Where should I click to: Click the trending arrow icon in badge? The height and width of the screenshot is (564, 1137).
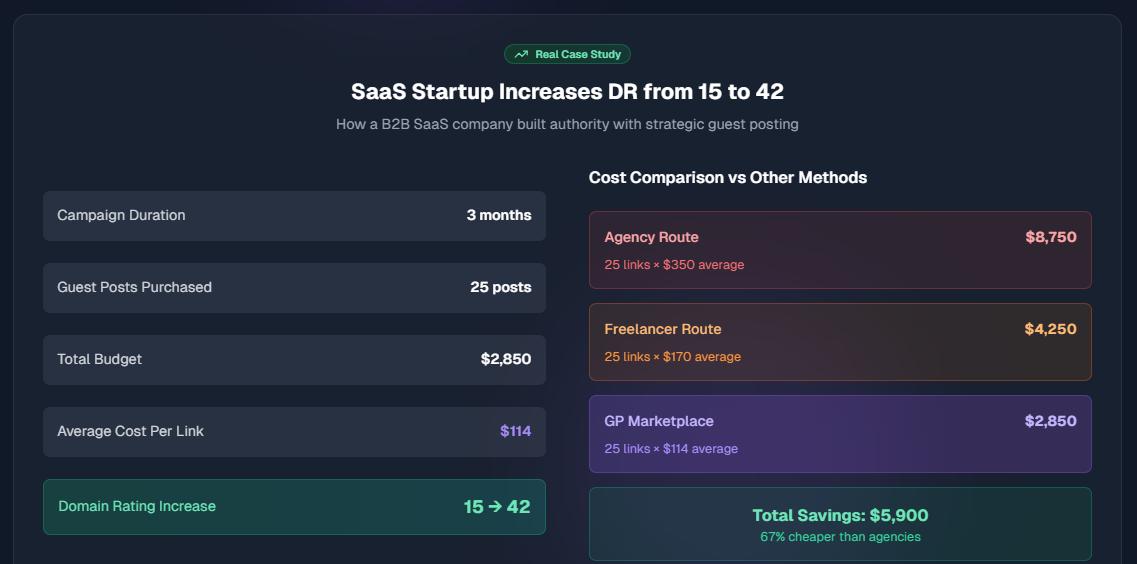tap(521, 55)
